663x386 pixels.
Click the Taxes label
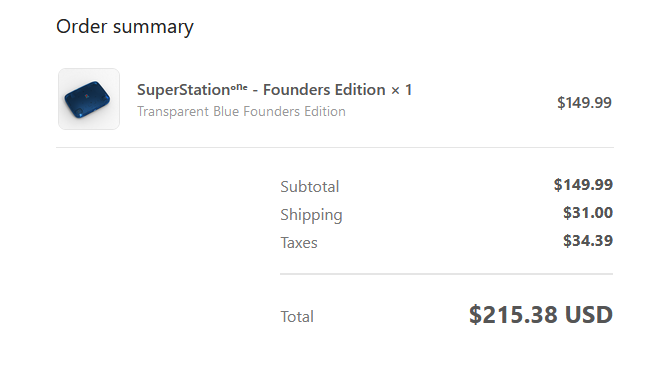click(299, 243)
